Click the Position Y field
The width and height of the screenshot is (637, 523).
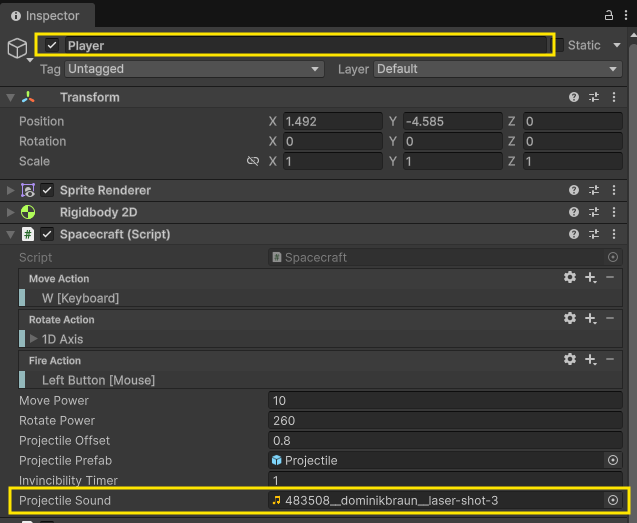point(453,122)
